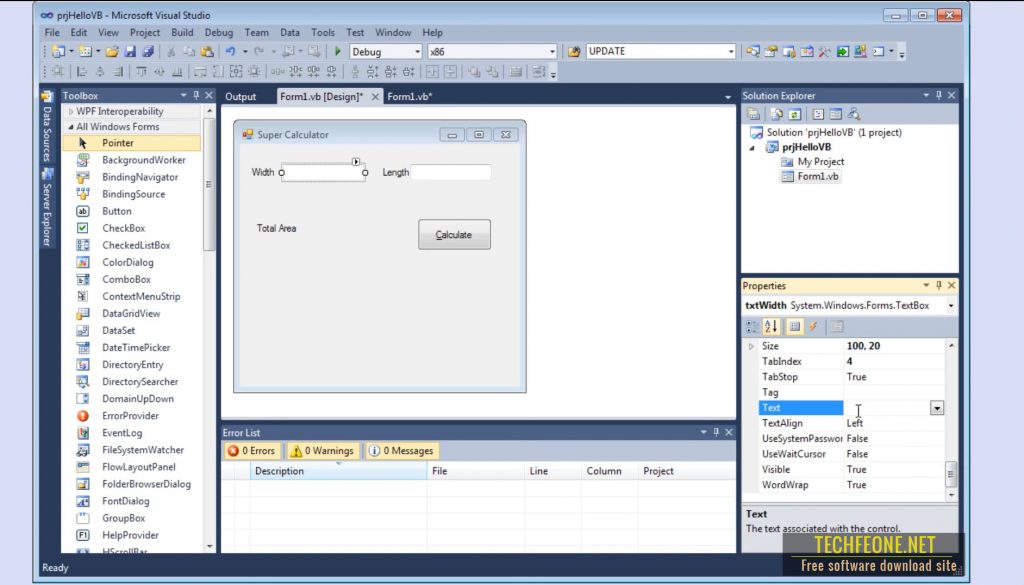Screen dimensions: 1024x585
Task: Open the UPDATE find combo box
Action: 730,52
